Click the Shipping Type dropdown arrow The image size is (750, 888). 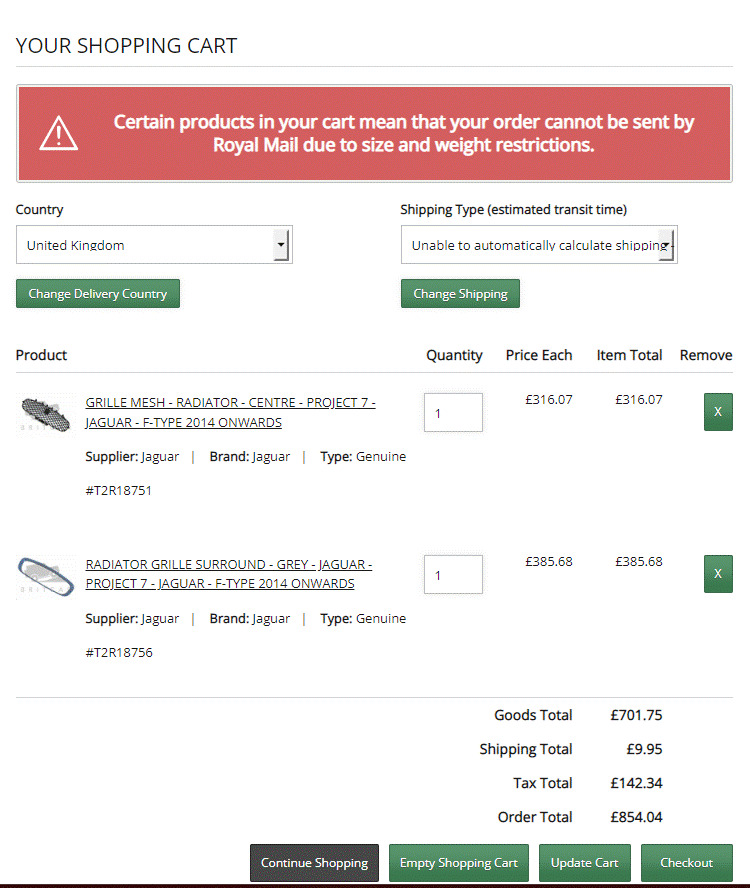[x=666, y=245]
